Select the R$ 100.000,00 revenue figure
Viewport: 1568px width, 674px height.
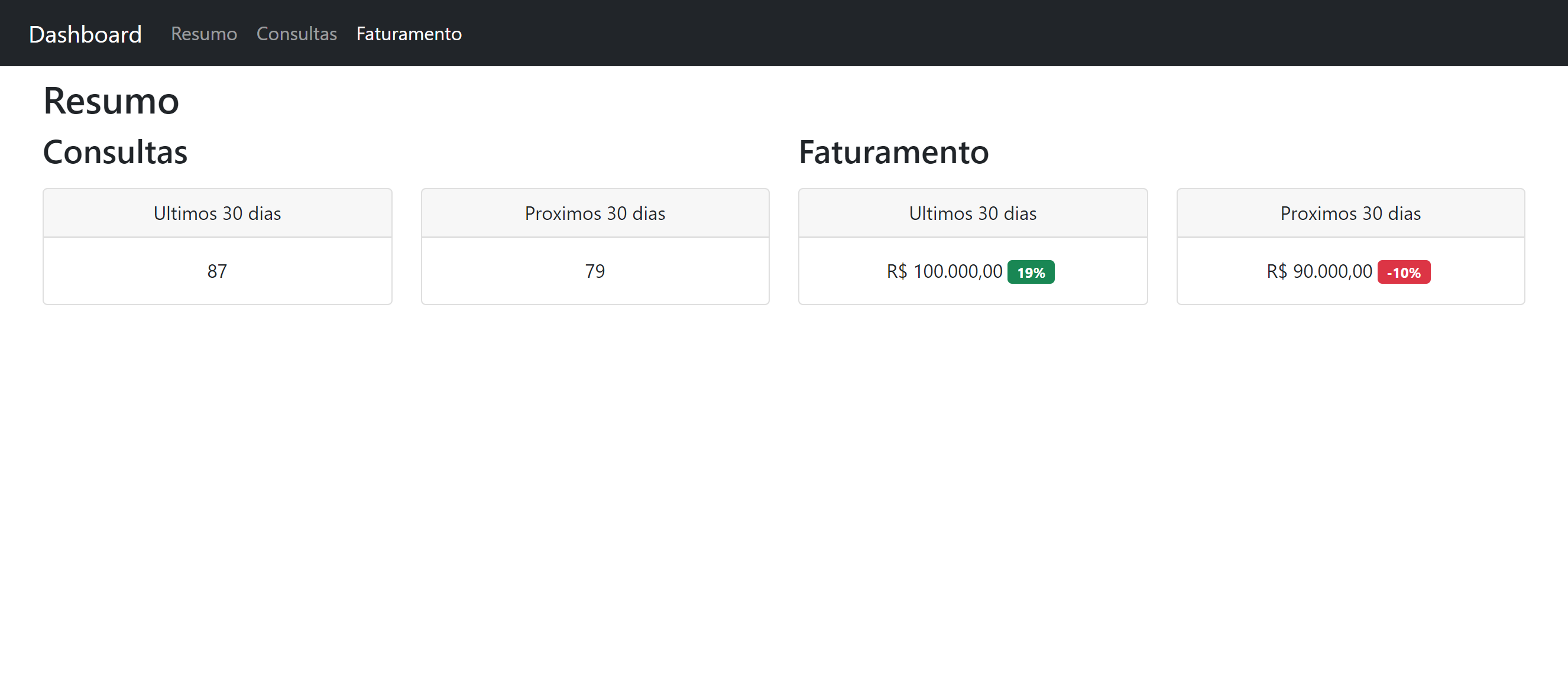click(x=943, y=271)
